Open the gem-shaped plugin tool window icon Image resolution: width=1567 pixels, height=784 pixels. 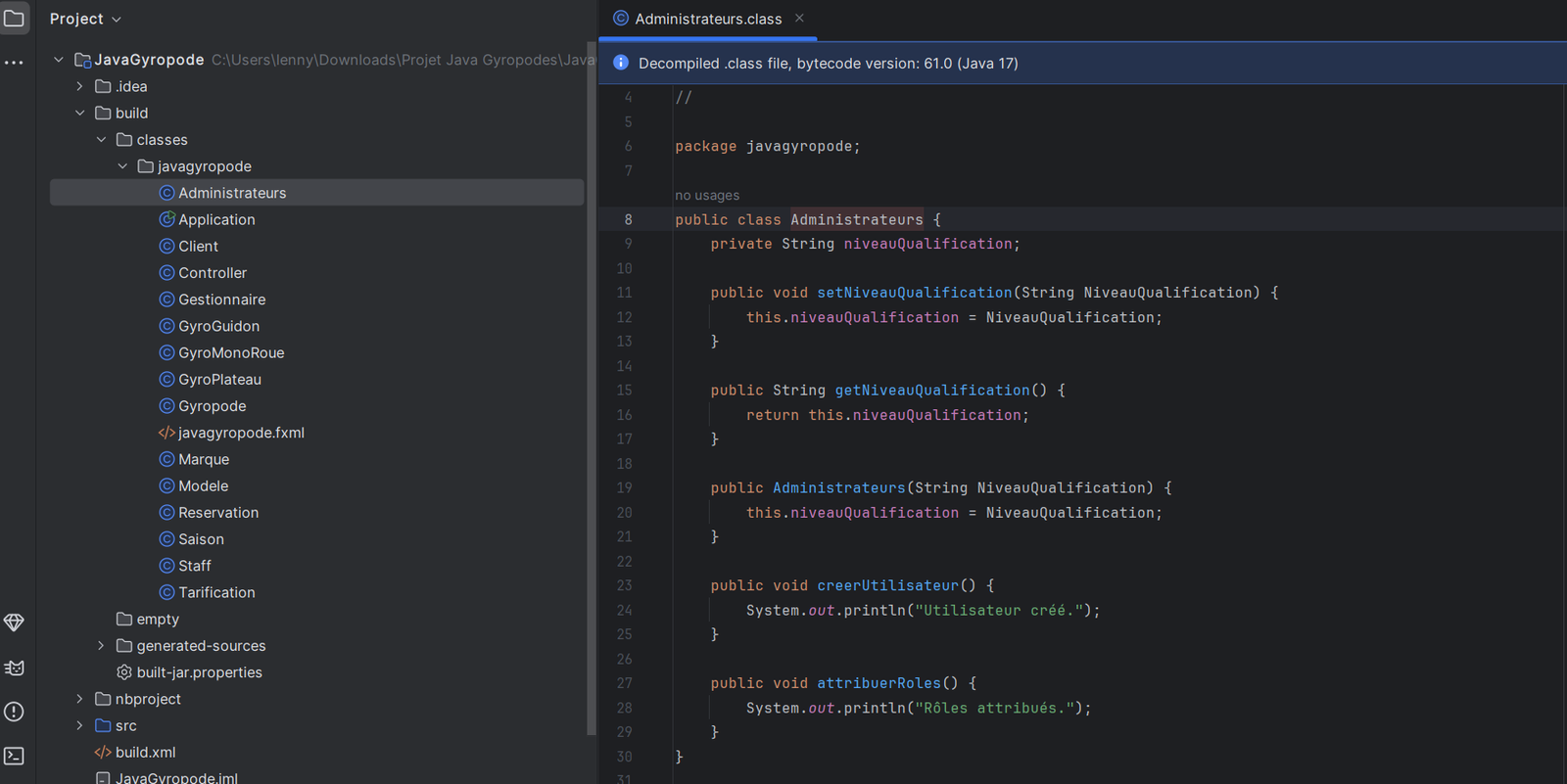14,623
